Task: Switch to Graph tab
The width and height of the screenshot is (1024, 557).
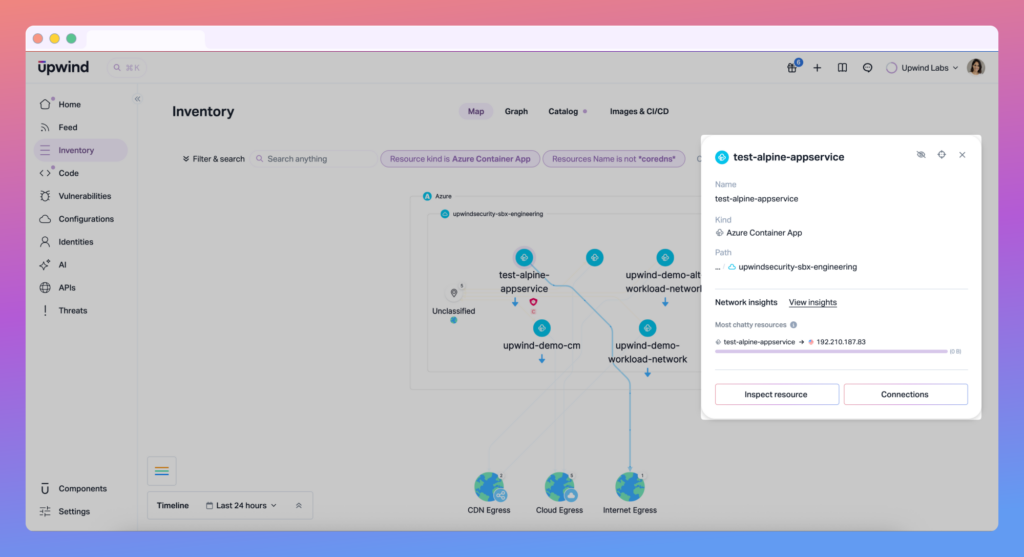Action: (516, 112)
